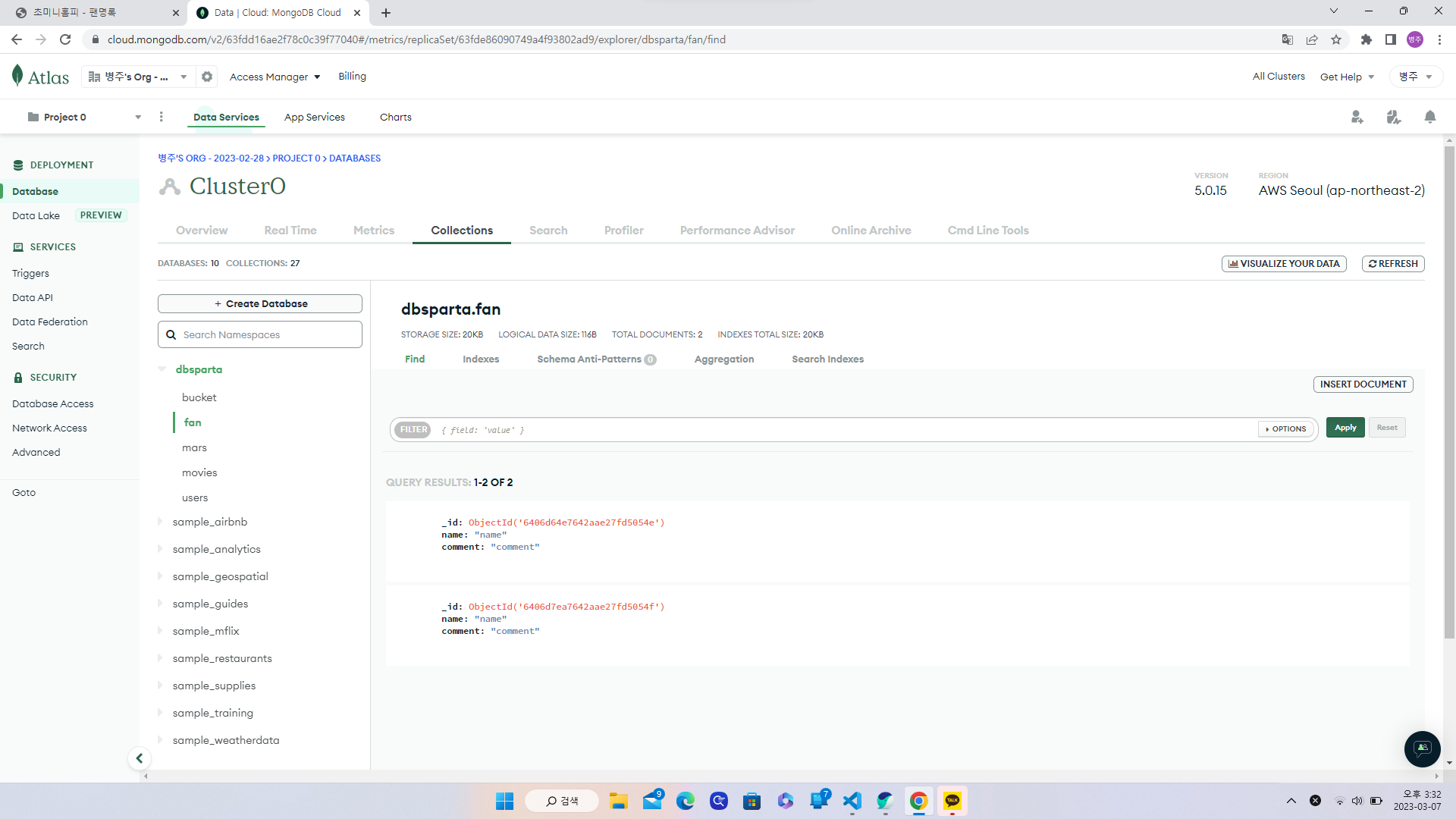Screen dimensions: 1456x819
Task: Click INSERT DOCUMENT button
Action: coord(1363,384)
